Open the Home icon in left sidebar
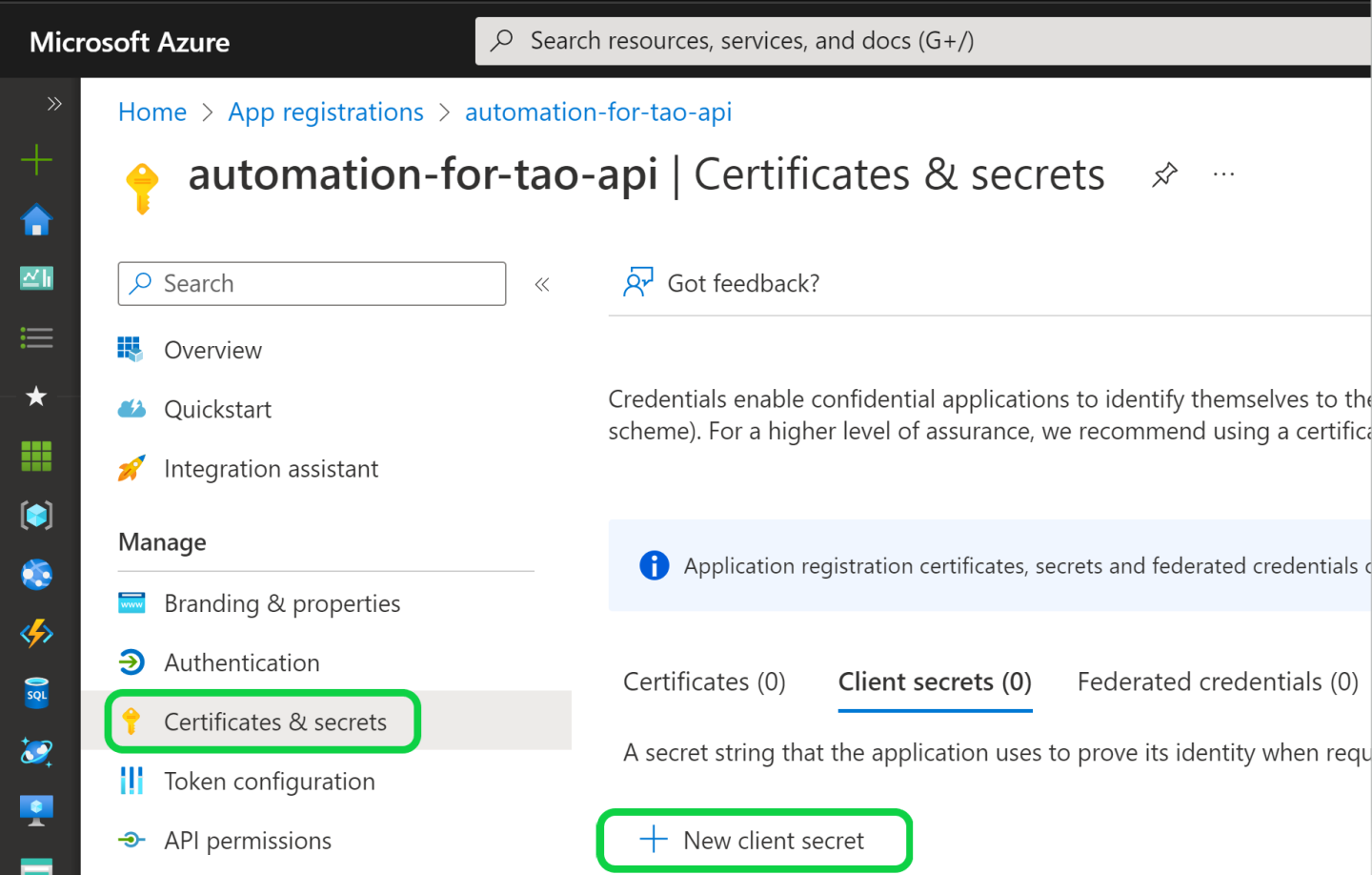 36,220
